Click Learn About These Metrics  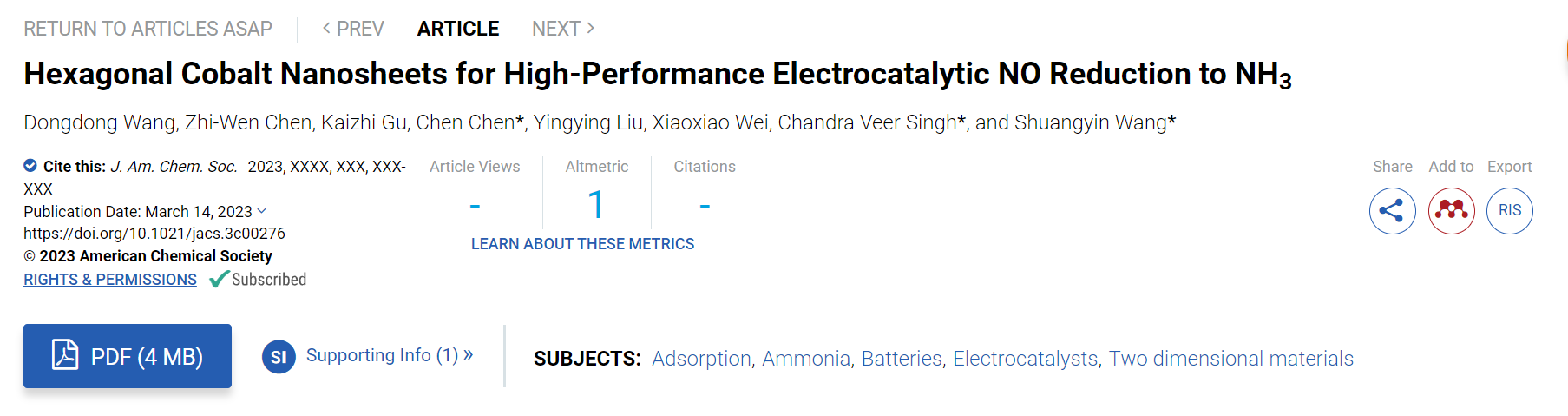tap(582, 244)
